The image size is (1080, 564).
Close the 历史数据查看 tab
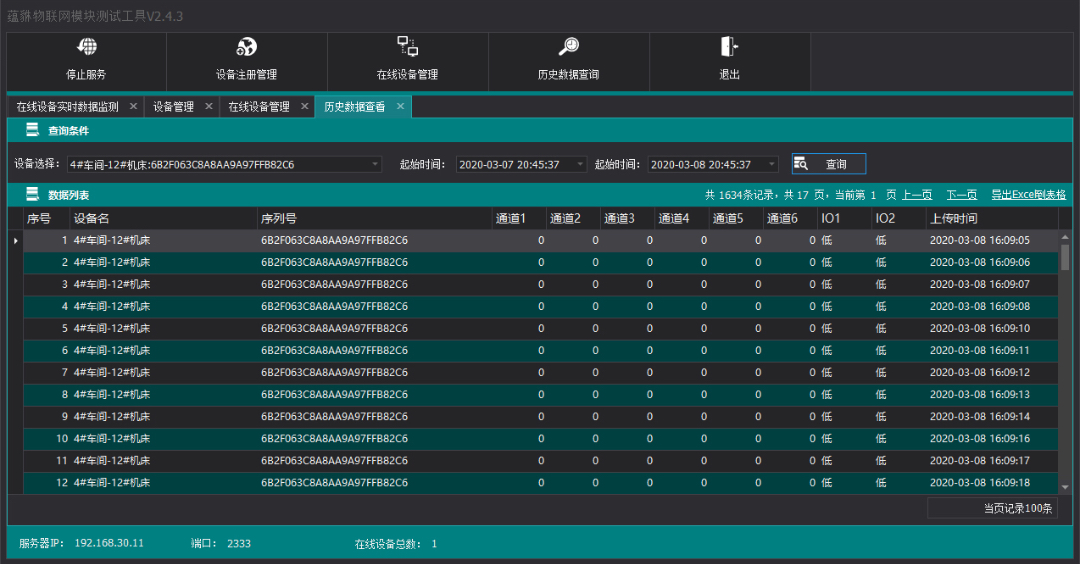400,106
